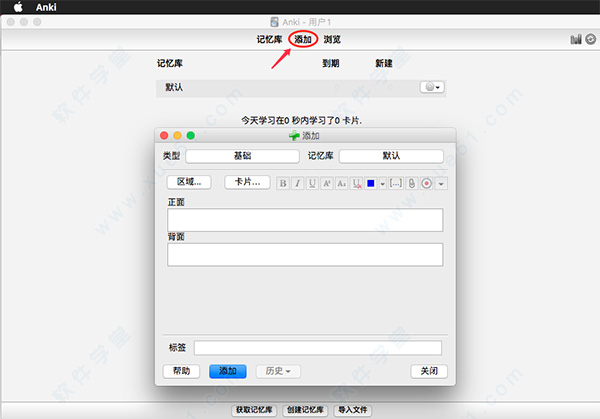Remove text formatting

356,183
